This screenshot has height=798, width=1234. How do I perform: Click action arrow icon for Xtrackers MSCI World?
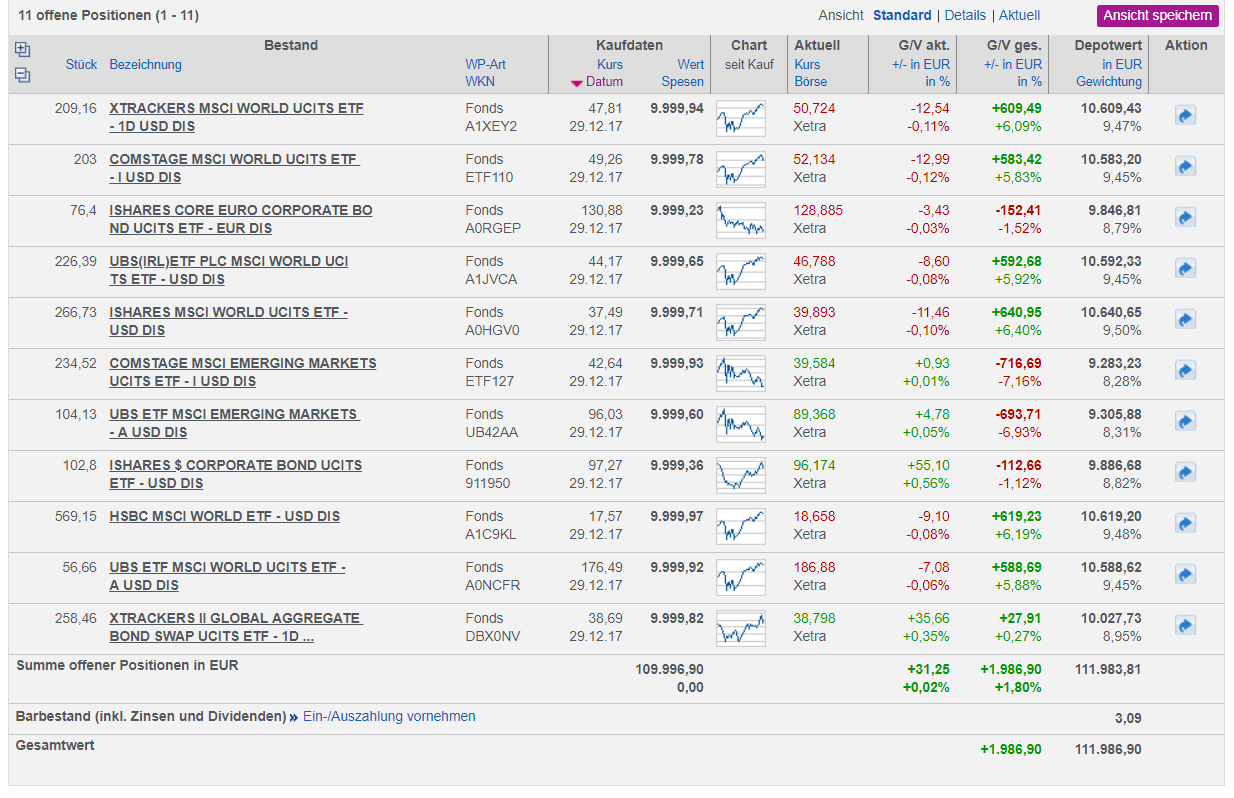coord(1185,116)
